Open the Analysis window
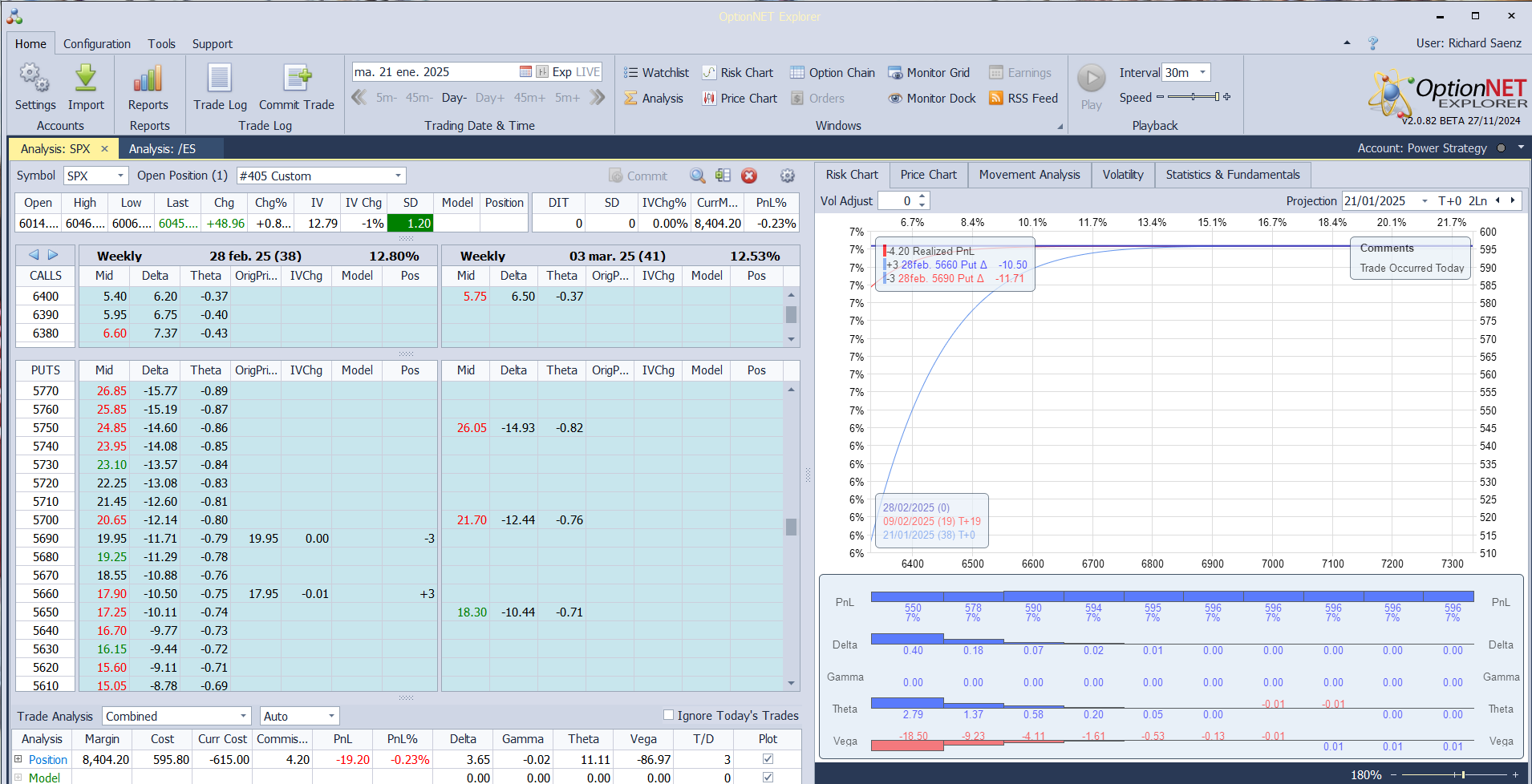Image resolution: width=1532 pixels, height=784 pixels. point(654,98)
